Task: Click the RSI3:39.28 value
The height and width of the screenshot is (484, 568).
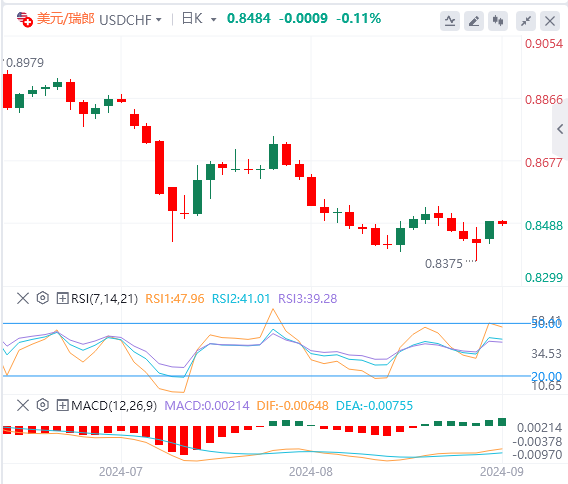Action: coord(308,299)
